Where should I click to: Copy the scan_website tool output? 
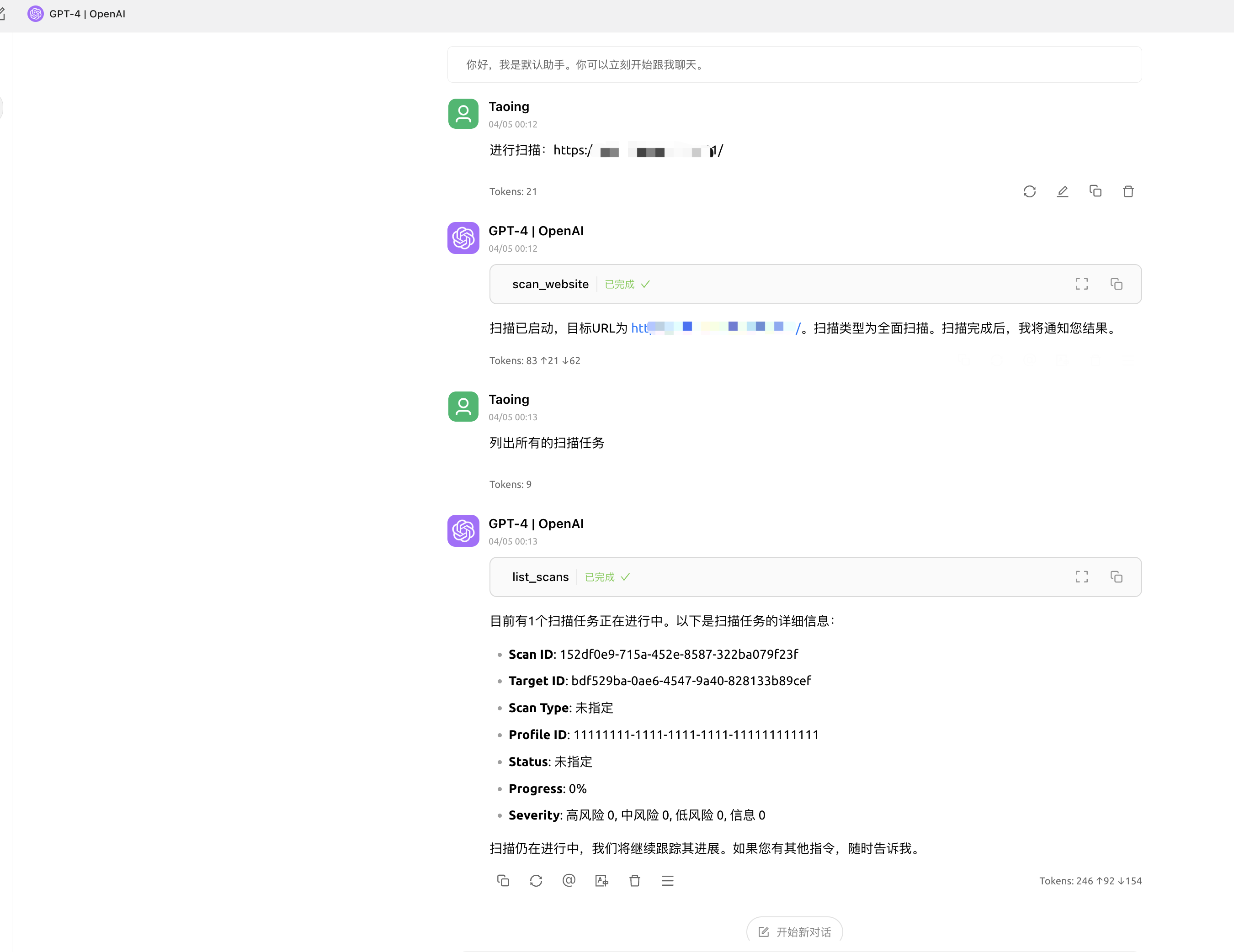pyautogui.click(x=1116, y=284)
